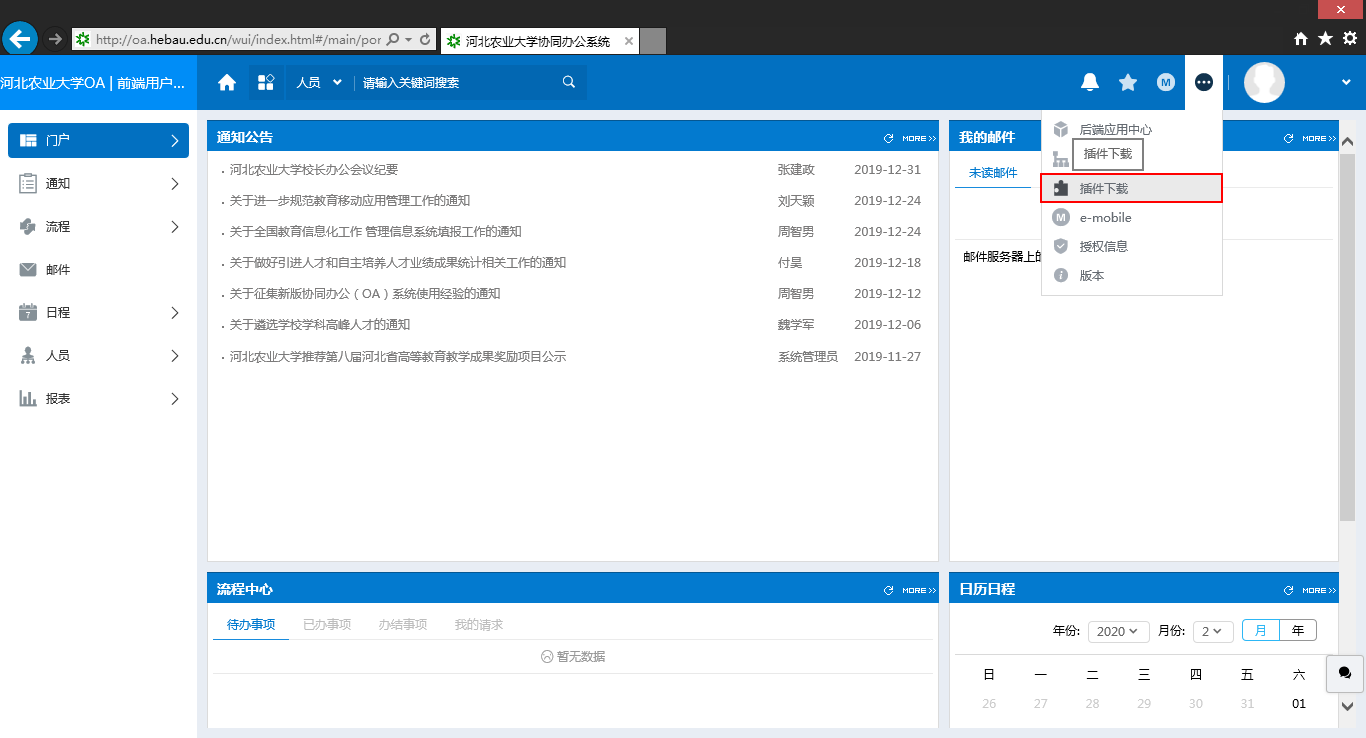Open 关于全国教育信息化工作 notice
Image resolution: width=1366 pixels, height=738 pixels.
pos(376,232)
